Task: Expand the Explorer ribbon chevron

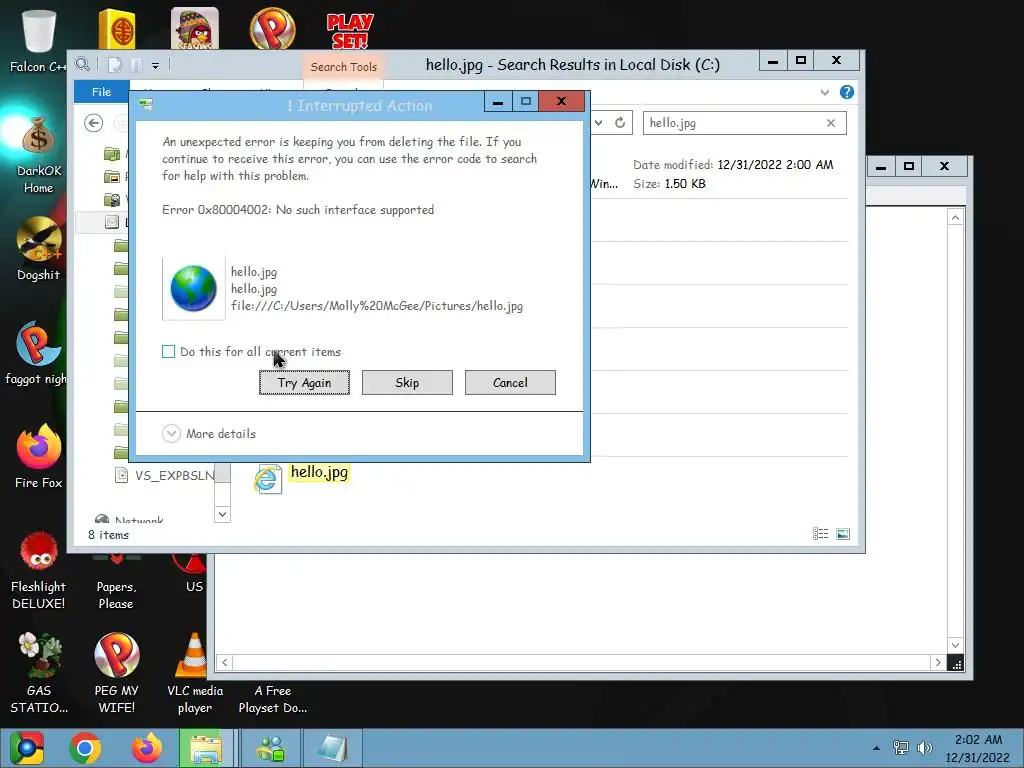Action: 825,92
